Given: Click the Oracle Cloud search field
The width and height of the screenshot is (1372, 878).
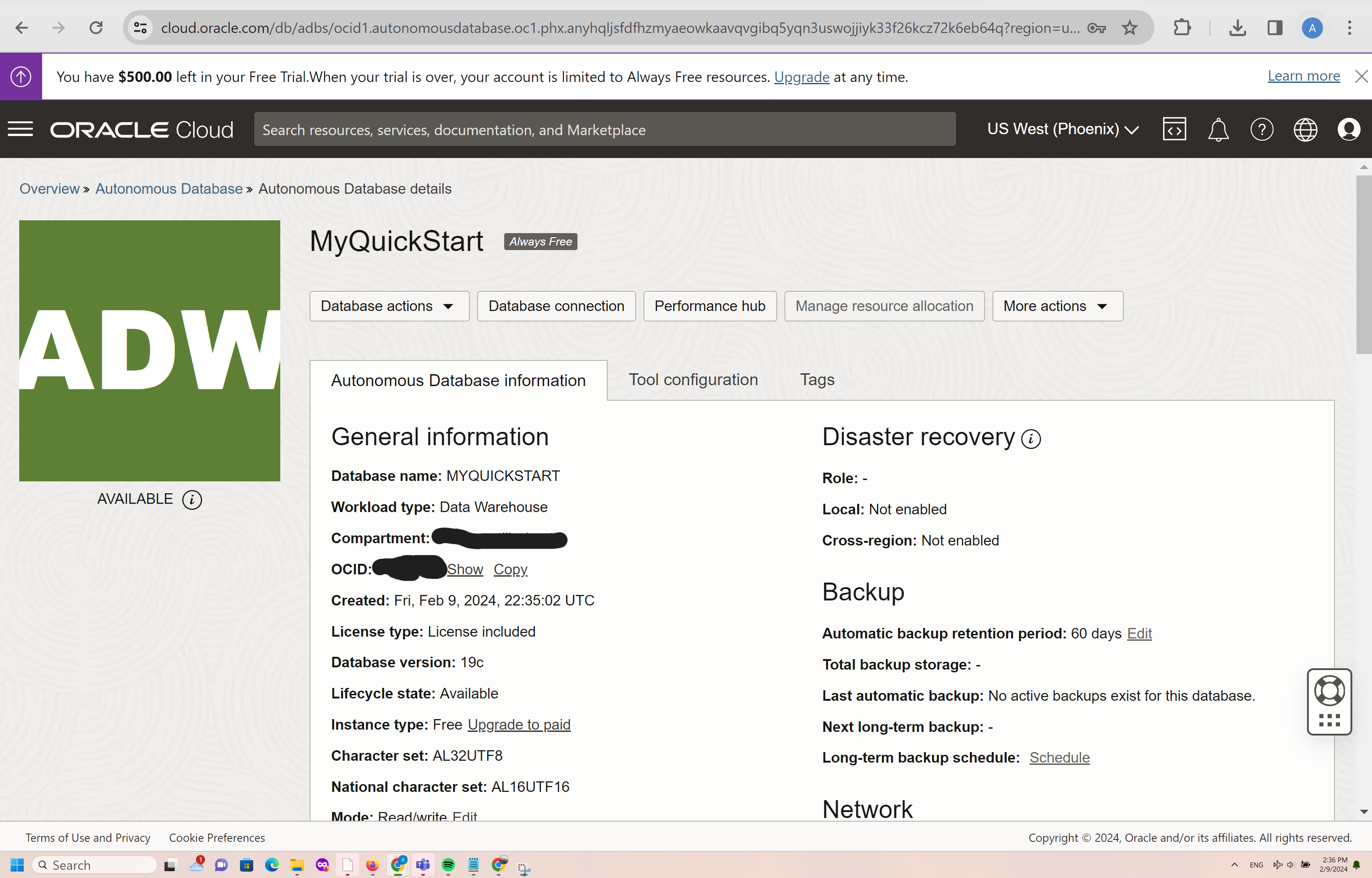Looking at the screenshot, I should tap(604, 130).
